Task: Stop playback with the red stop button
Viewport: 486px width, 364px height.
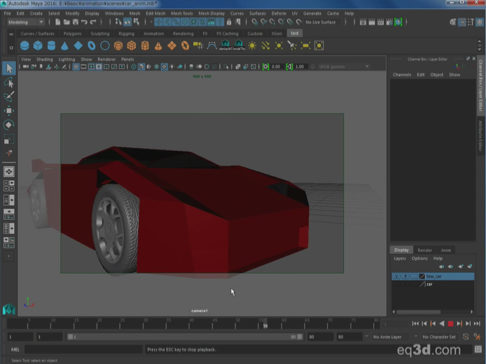Action: click(450, 324)
